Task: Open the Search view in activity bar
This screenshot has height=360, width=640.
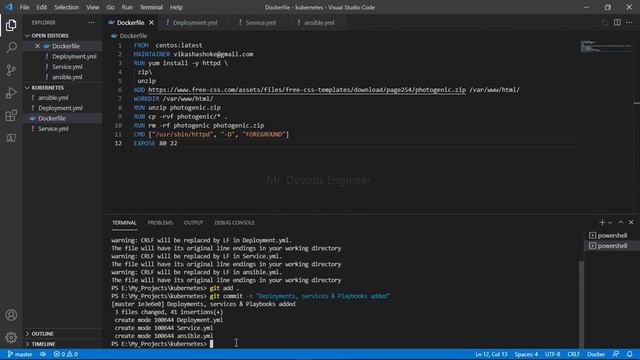Action: point(11,48)
